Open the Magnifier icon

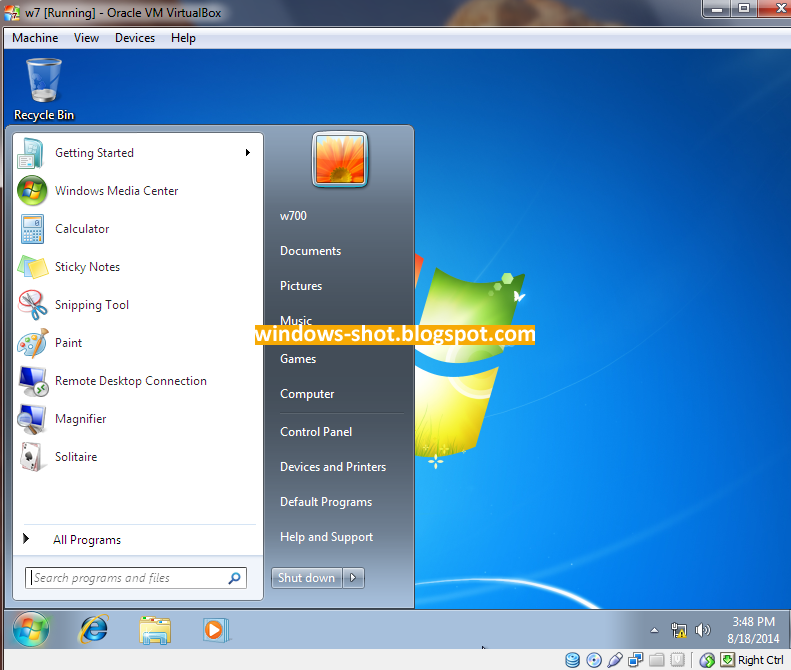tap(31, 419)
